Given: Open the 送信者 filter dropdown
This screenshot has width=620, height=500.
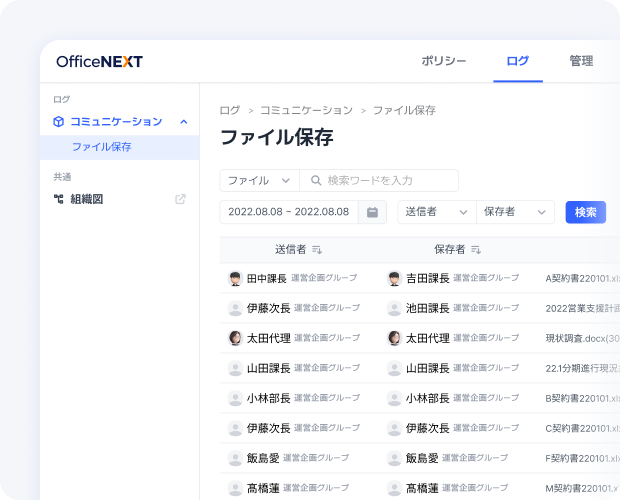Looking at the screenshot, I should click(x=436, y=212).
